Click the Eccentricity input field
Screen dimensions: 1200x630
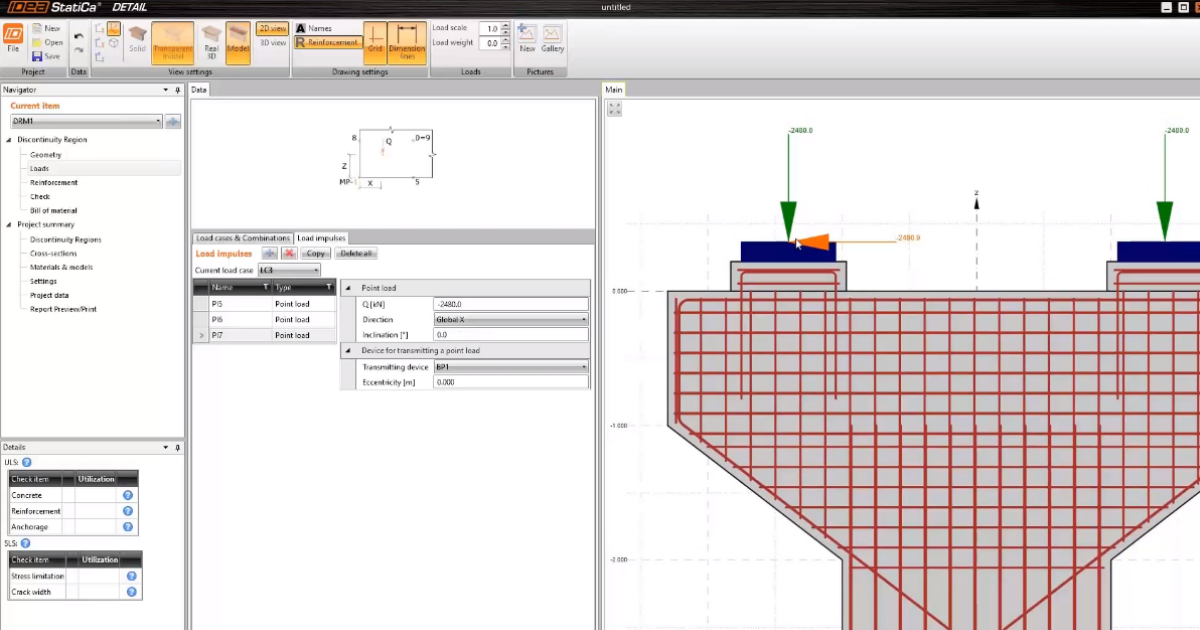pyautogui.click(x=510, y=382)
